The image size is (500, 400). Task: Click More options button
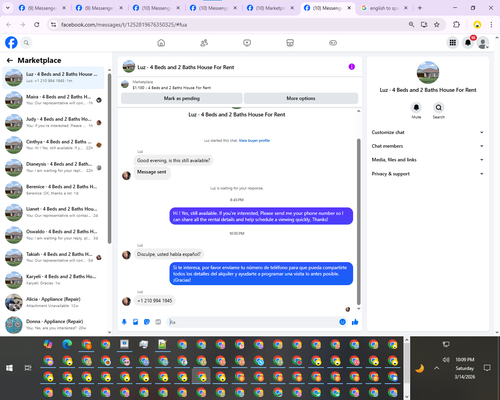[x=301, y=98]
